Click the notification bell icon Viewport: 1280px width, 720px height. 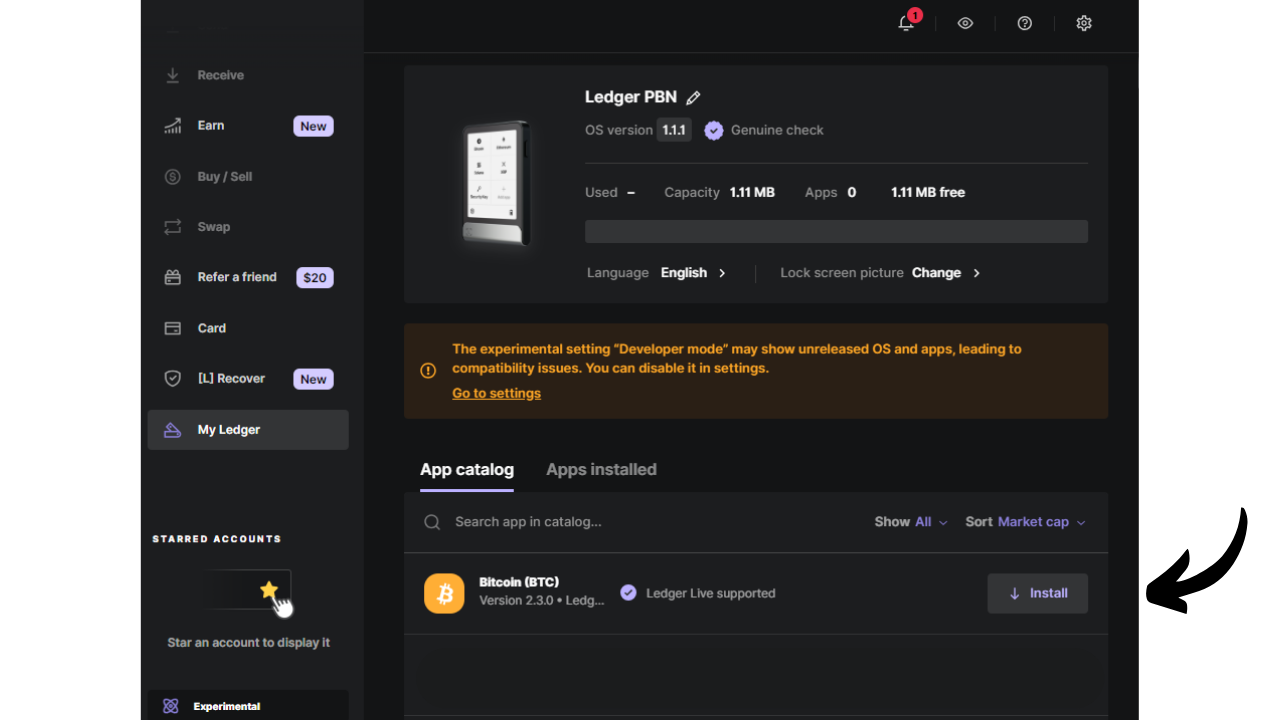(x=905, y=23)
